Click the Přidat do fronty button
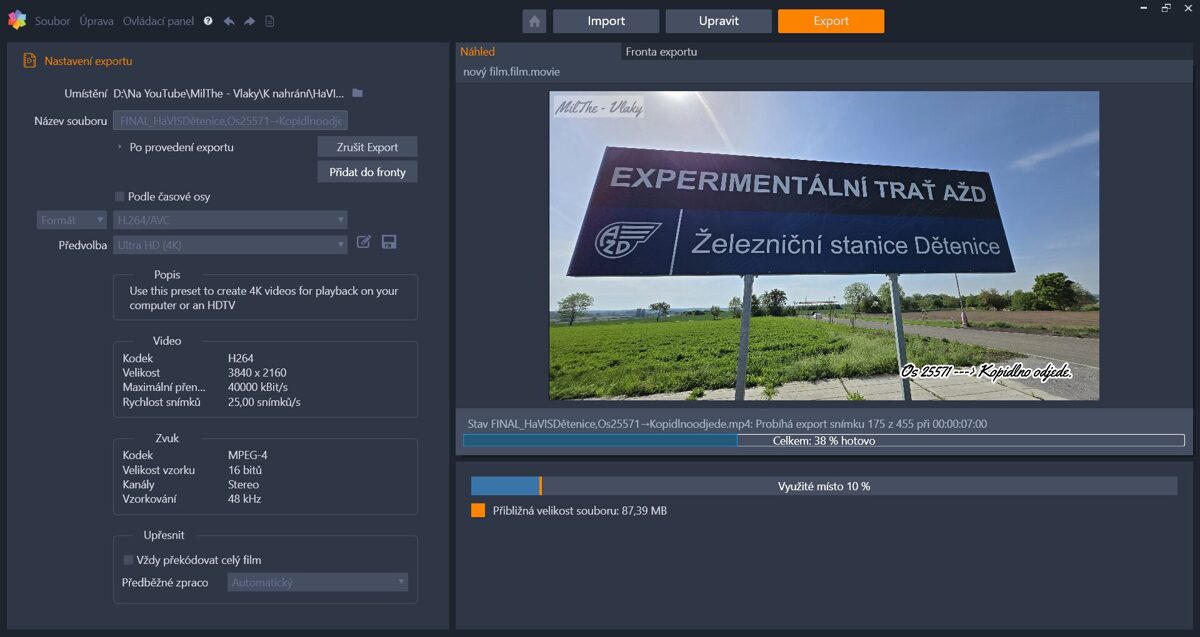This screenshot has height=637, width=1200. click(x=367, y=172)
